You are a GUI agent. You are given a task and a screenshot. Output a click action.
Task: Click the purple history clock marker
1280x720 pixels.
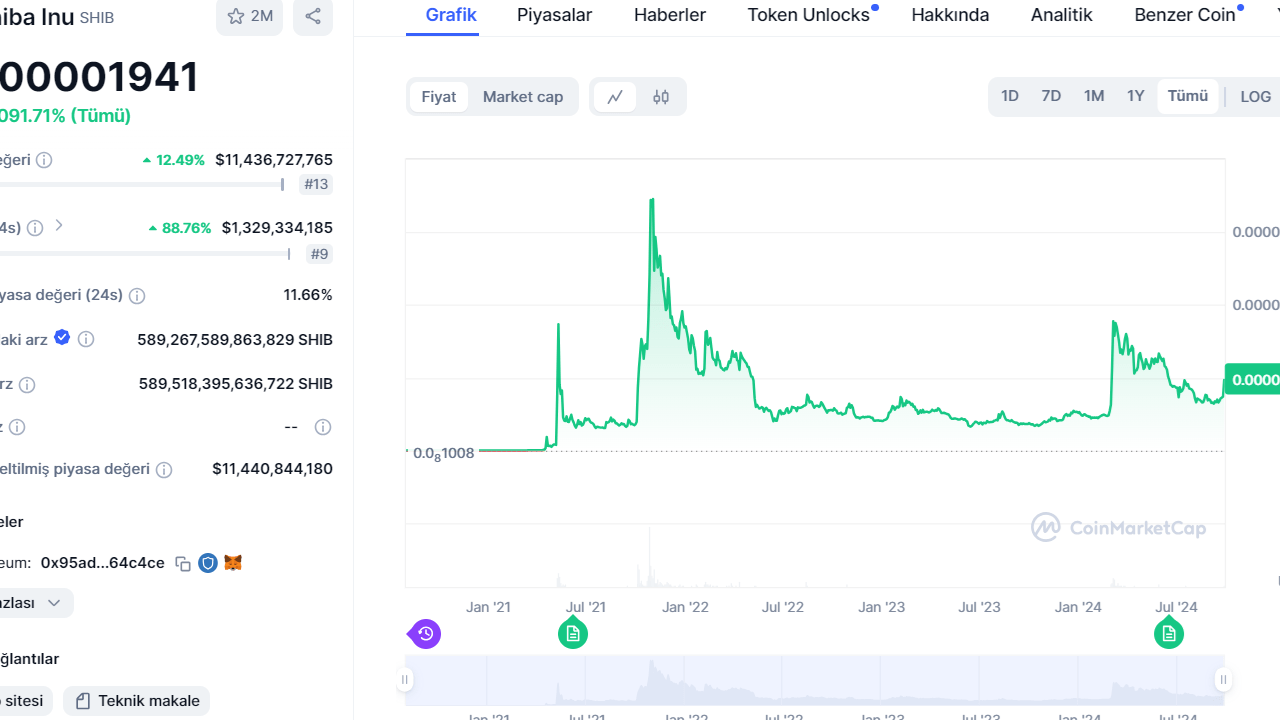425,633
